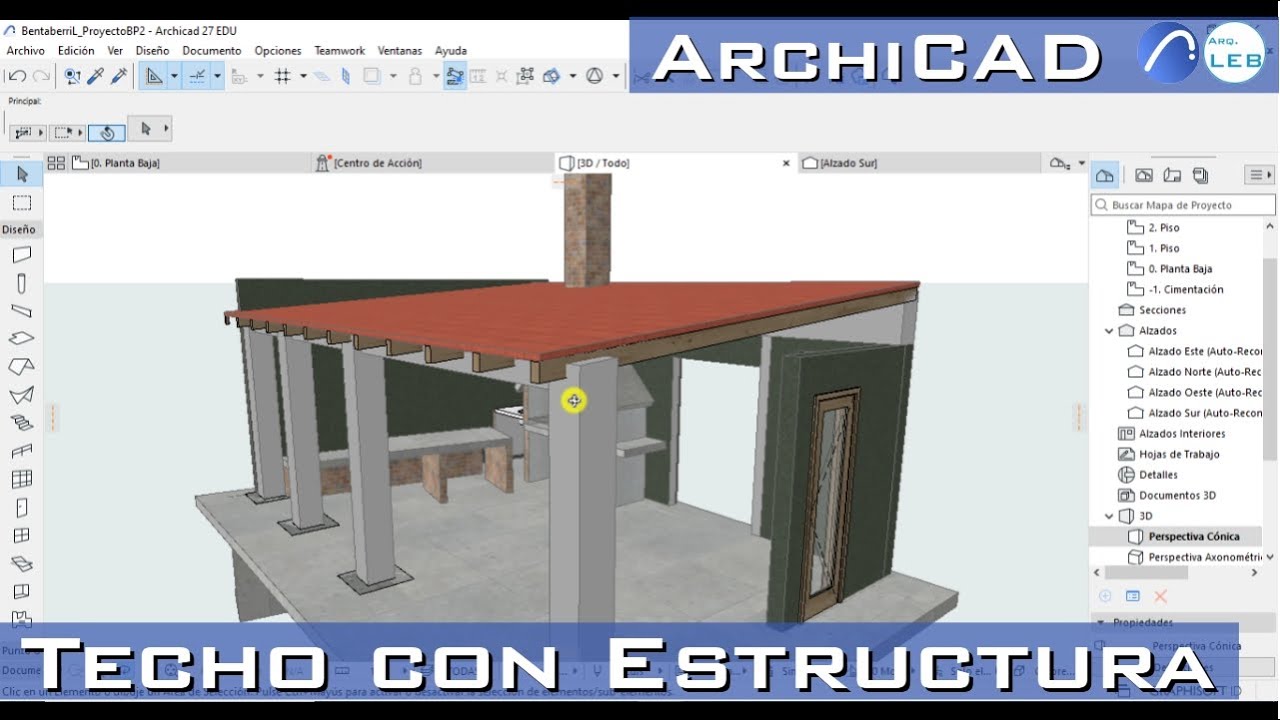Click the Inject Parameters syringe icon
1280x720 pixels.
(x=119, y=76)
